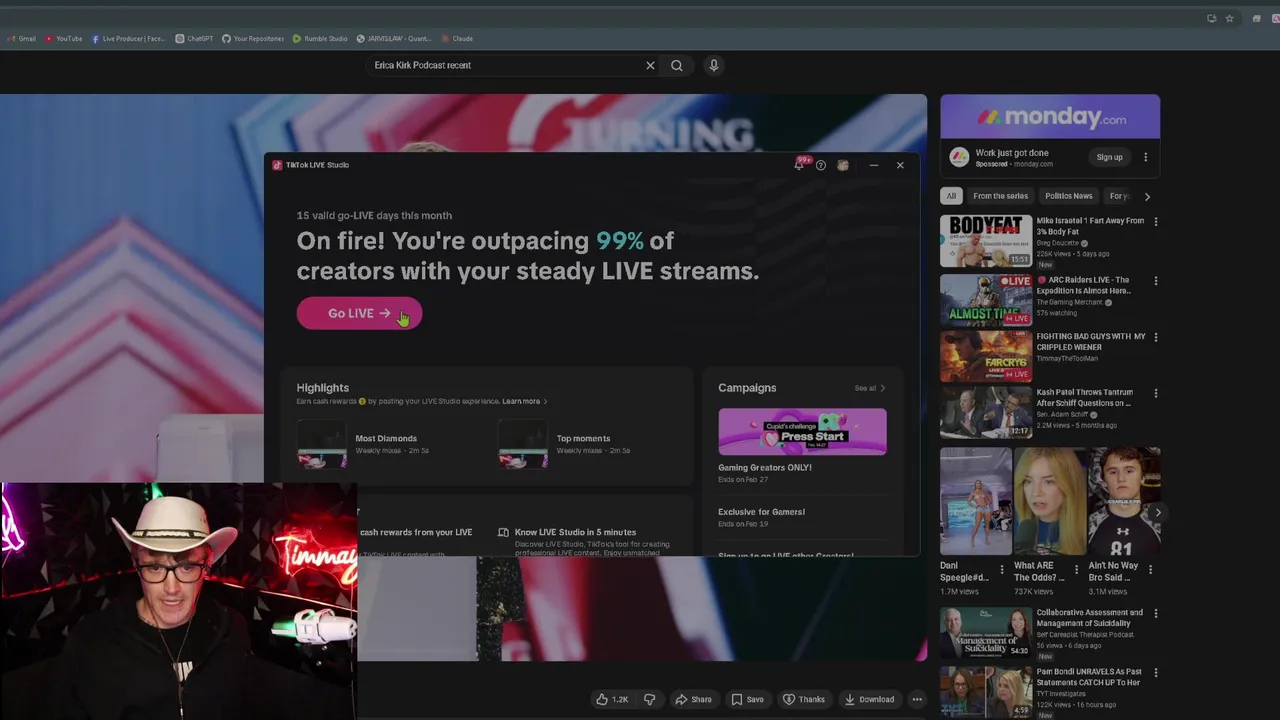Open the monday.com banner ad
This screenshot has height=720, width=1280.
(x=1050, y=117)
